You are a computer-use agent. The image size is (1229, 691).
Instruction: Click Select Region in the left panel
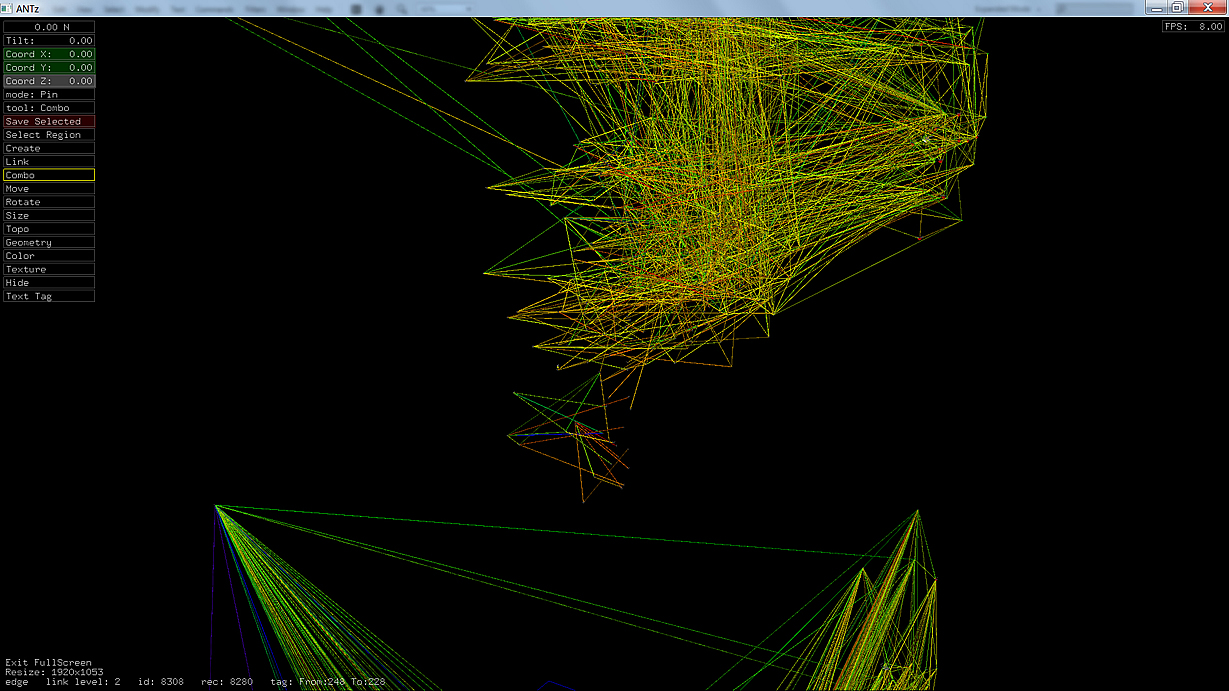(49, 135)
